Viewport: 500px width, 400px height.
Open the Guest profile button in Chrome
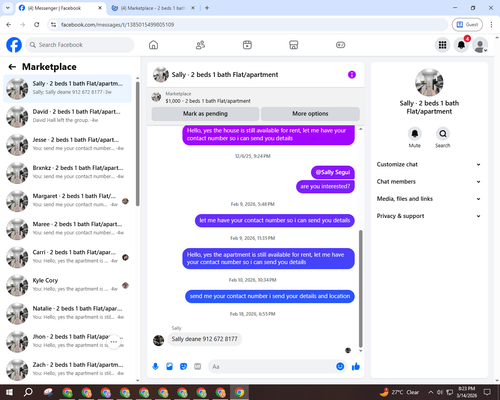click(x=467, y=24)
